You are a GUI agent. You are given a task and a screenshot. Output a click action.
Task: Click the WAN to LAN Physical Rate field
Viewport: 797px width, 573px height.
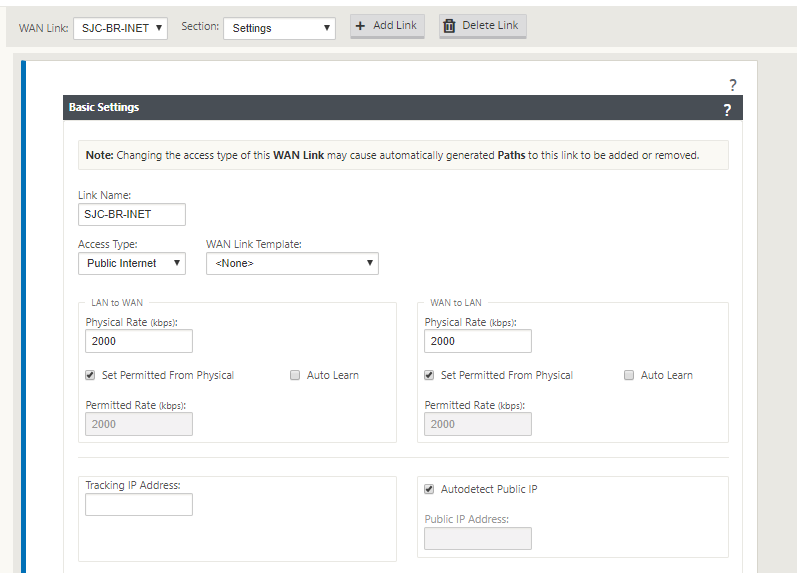pyautogui.click(x=478, y=341)
